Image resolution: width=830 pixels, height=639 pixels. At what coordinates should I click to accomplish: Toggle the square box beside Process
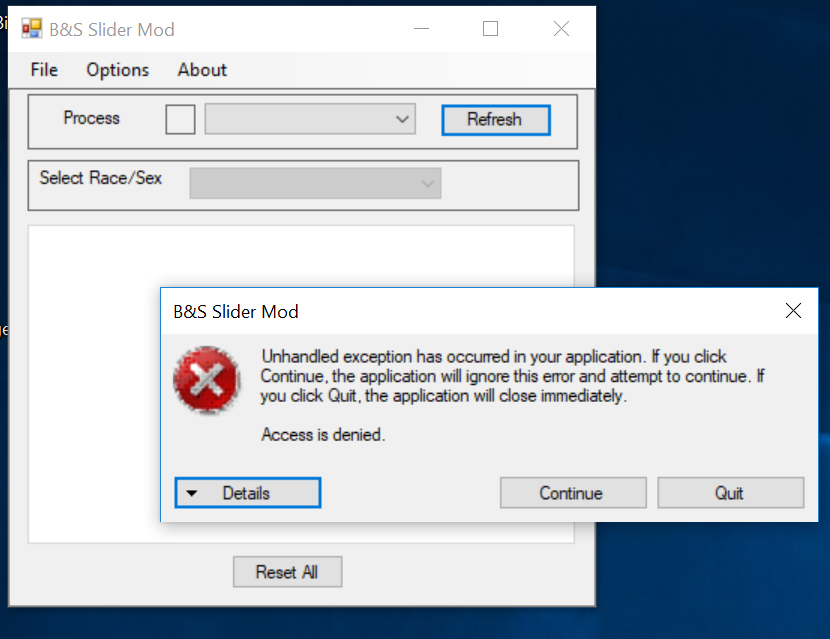click(x=180, y=120)
